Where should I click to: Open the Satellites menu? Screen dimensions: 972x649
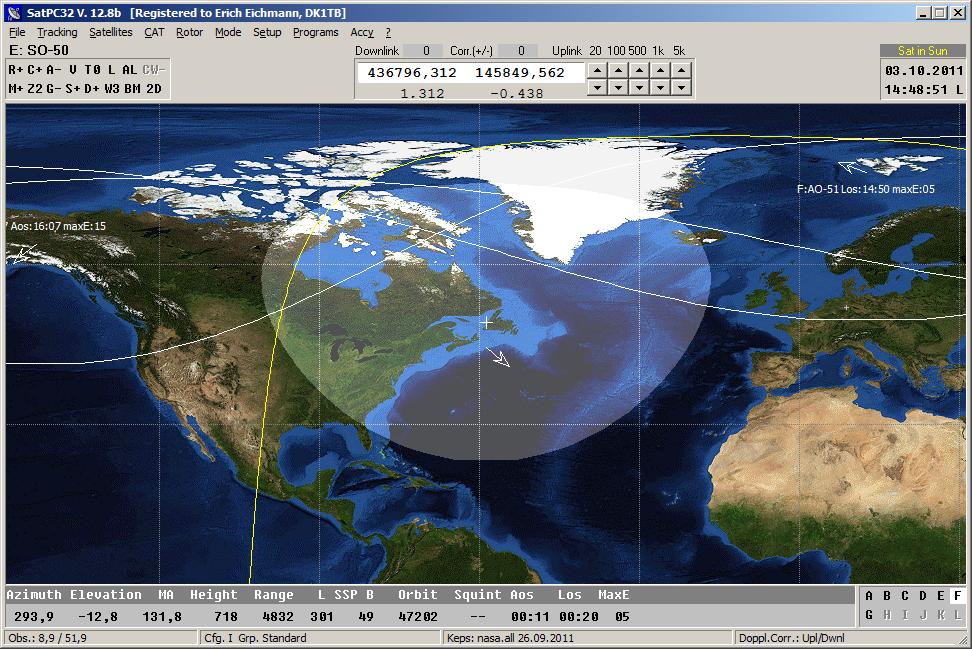pyautogui.click(x=110, y=32)
